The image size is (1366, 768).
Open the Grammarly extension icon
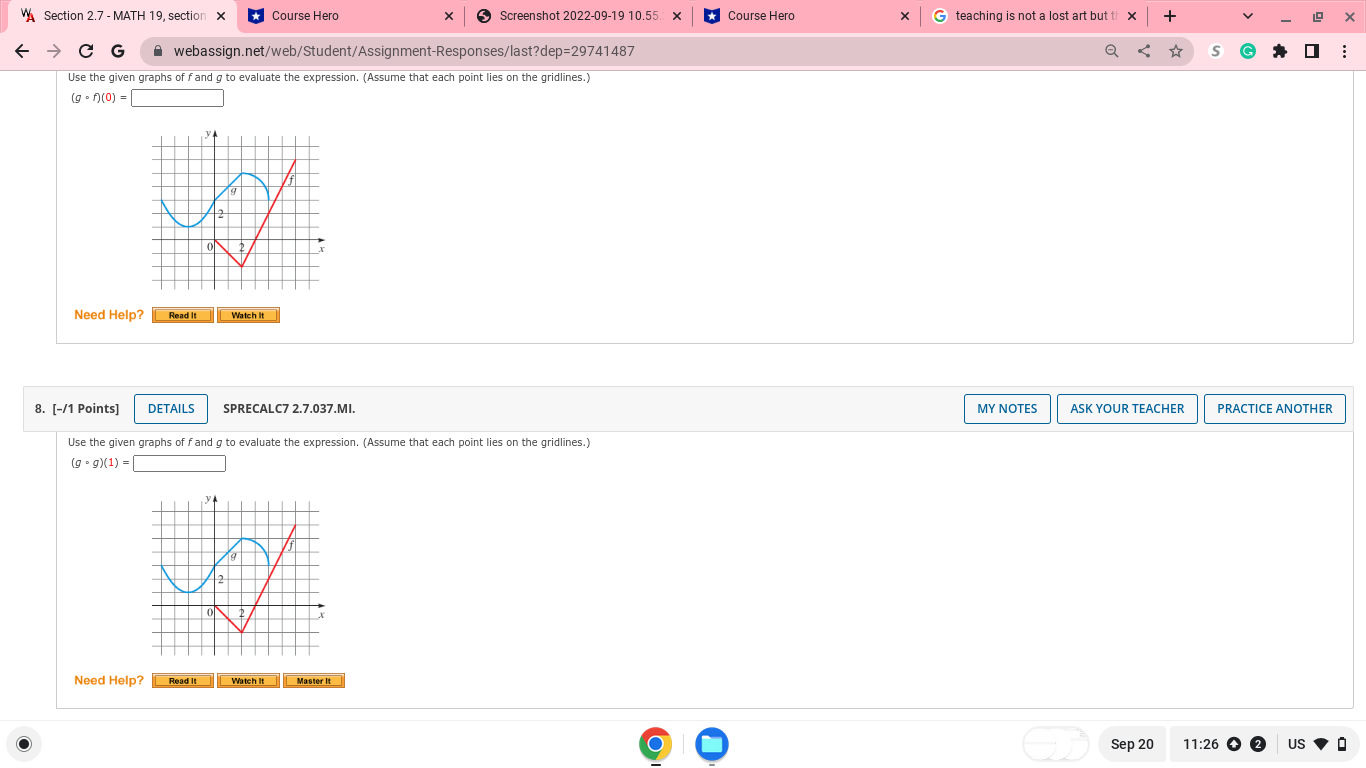(1247, 51)
